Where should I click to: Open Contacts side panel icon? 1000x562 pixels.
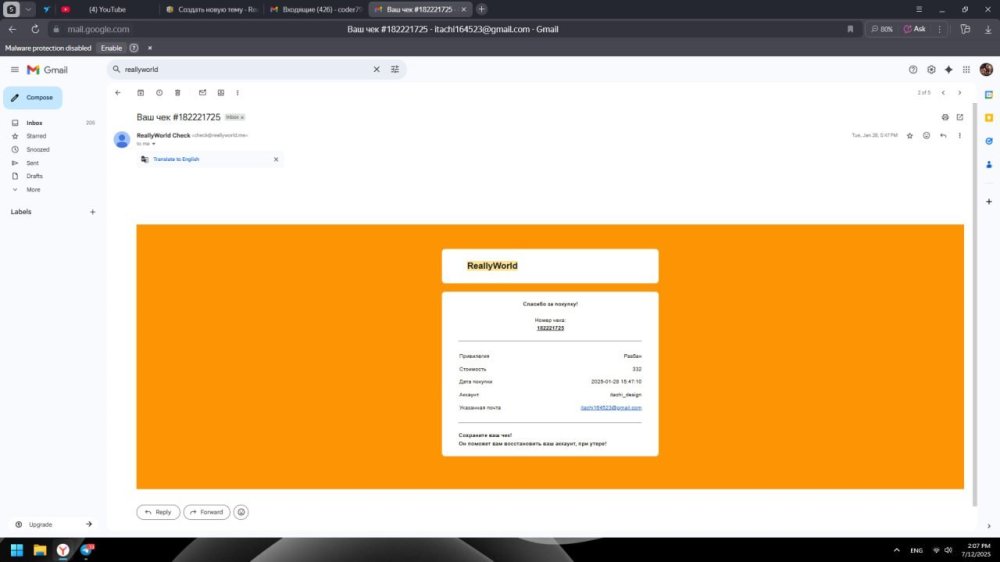tap(989, 165)
